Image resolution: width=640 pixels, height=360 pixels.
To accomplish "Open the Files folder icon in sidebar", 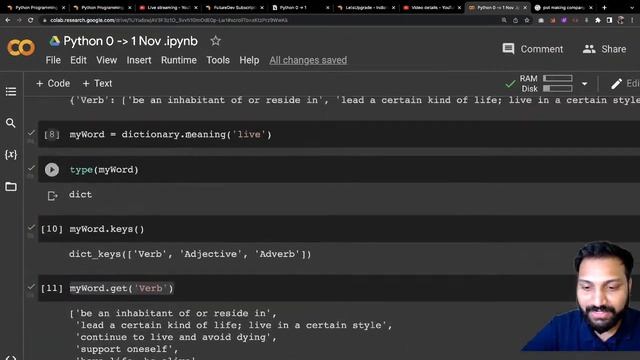I will point(11,187).
